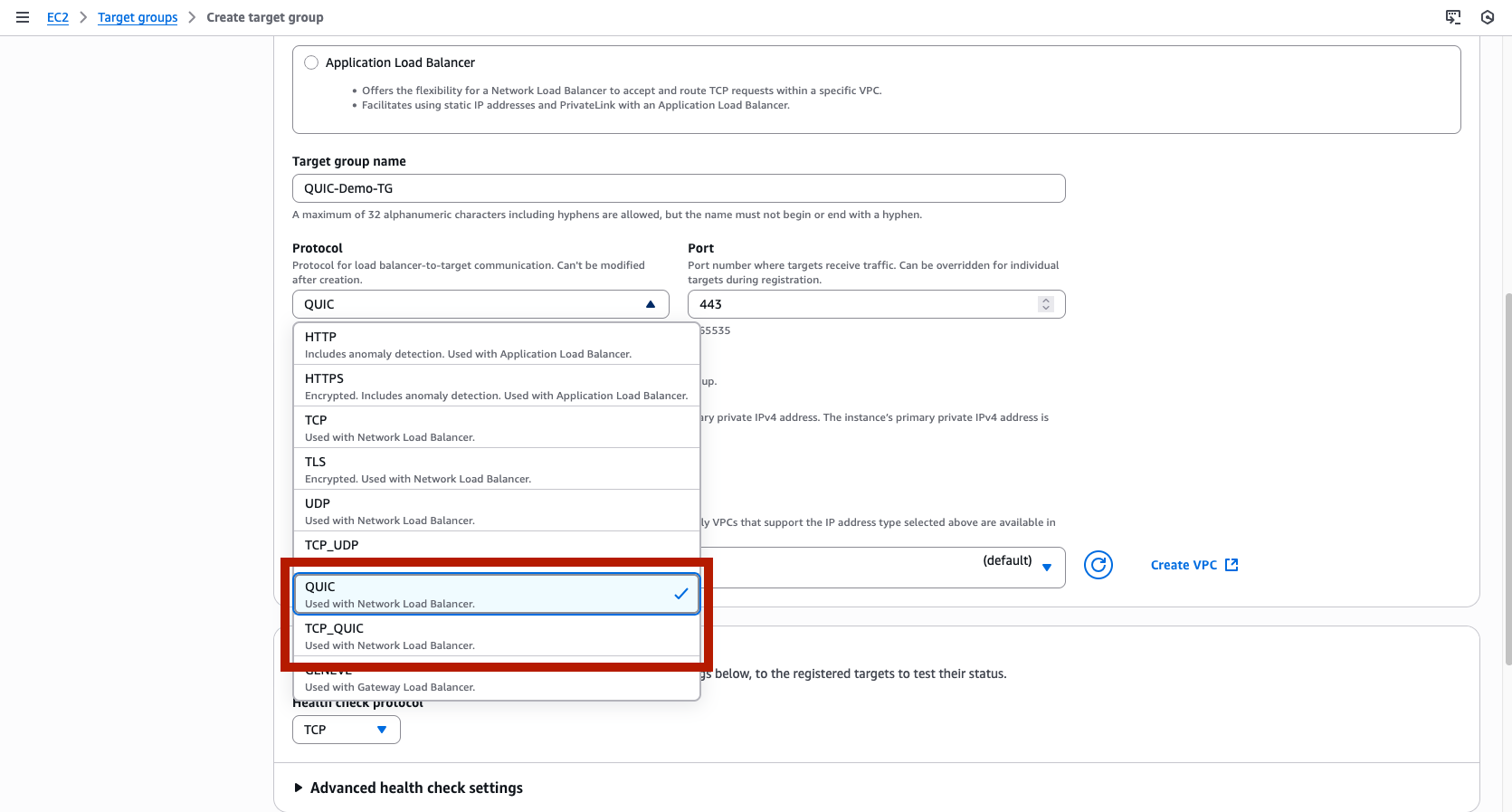Click external link icon beside Create VPC
Screen dimensions: 1512x812
pos(1231,565)
